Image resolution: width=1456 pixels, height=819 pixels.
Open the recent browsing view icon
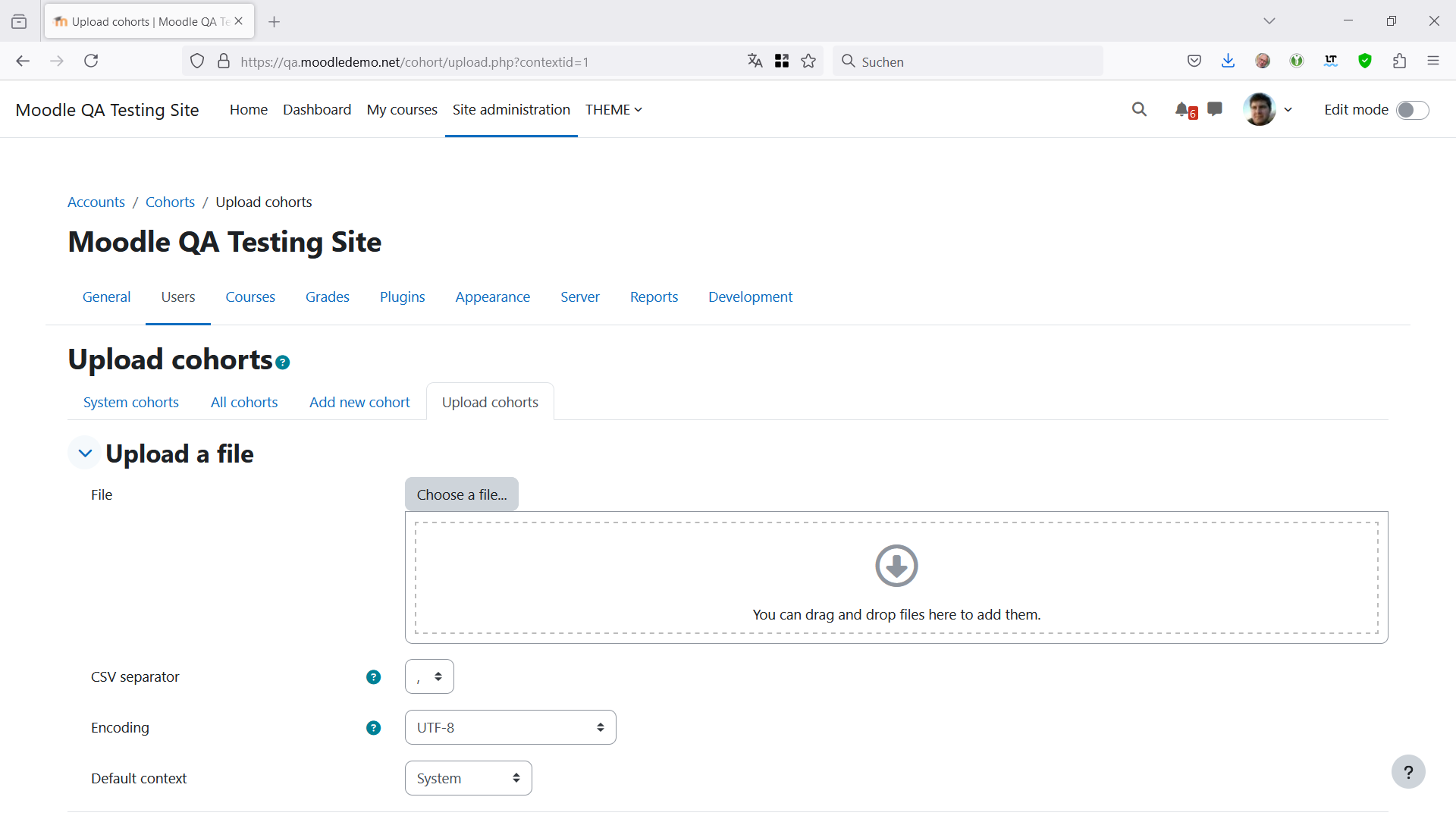point(19,22)
